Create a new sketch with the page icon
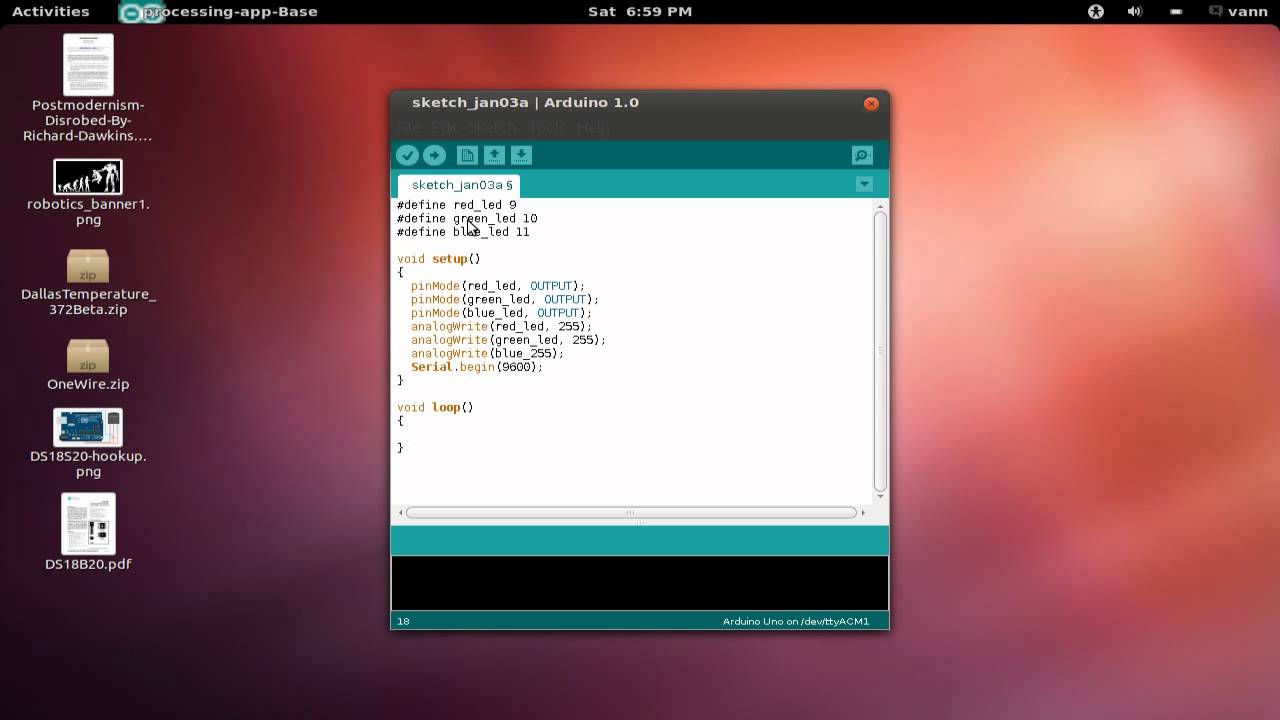The image size is (1280, 720). 467,155
